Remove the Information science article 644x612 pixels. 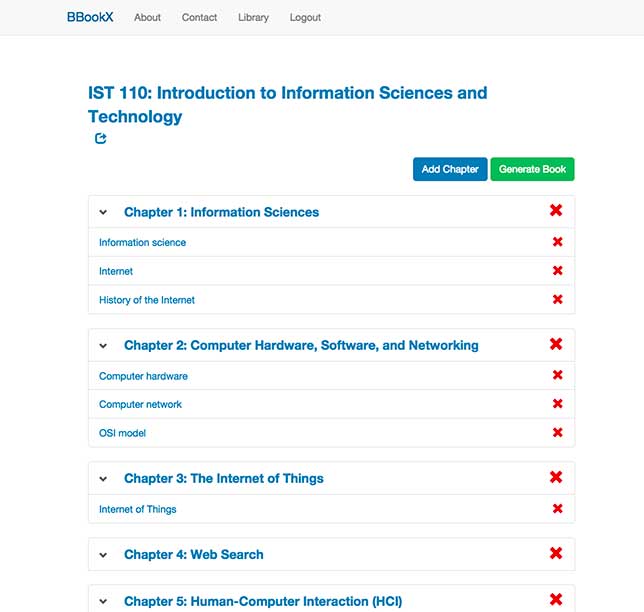557,242
